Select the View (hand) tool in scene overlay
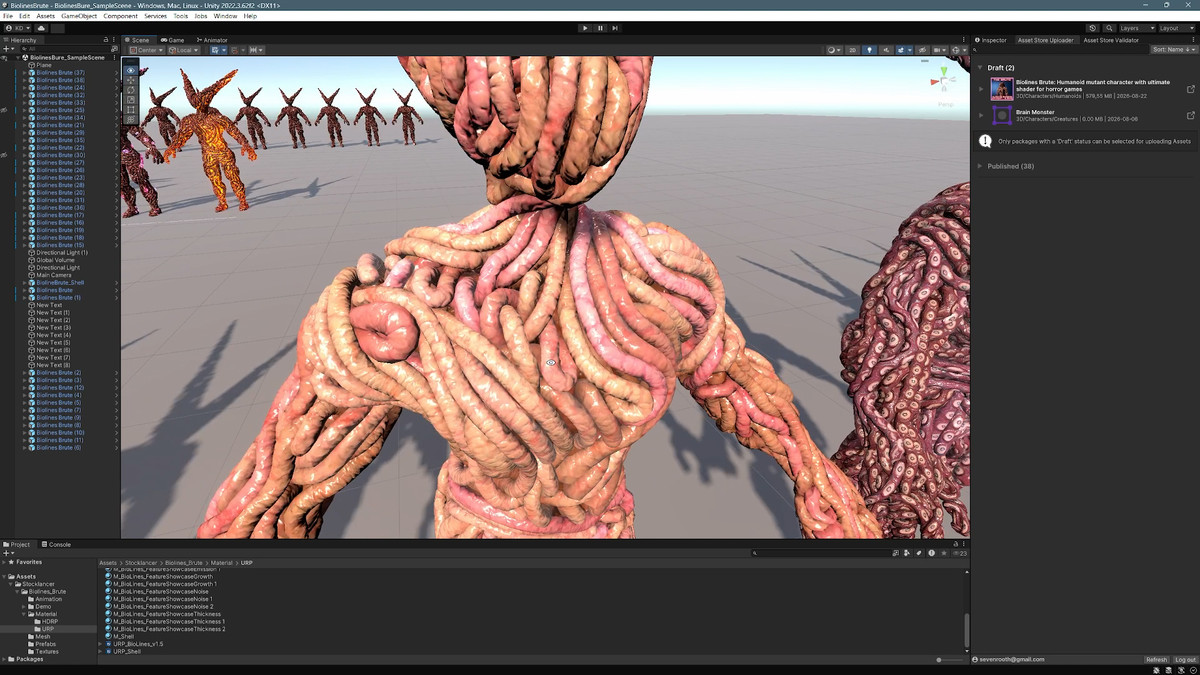 click(x=130, y=70)
